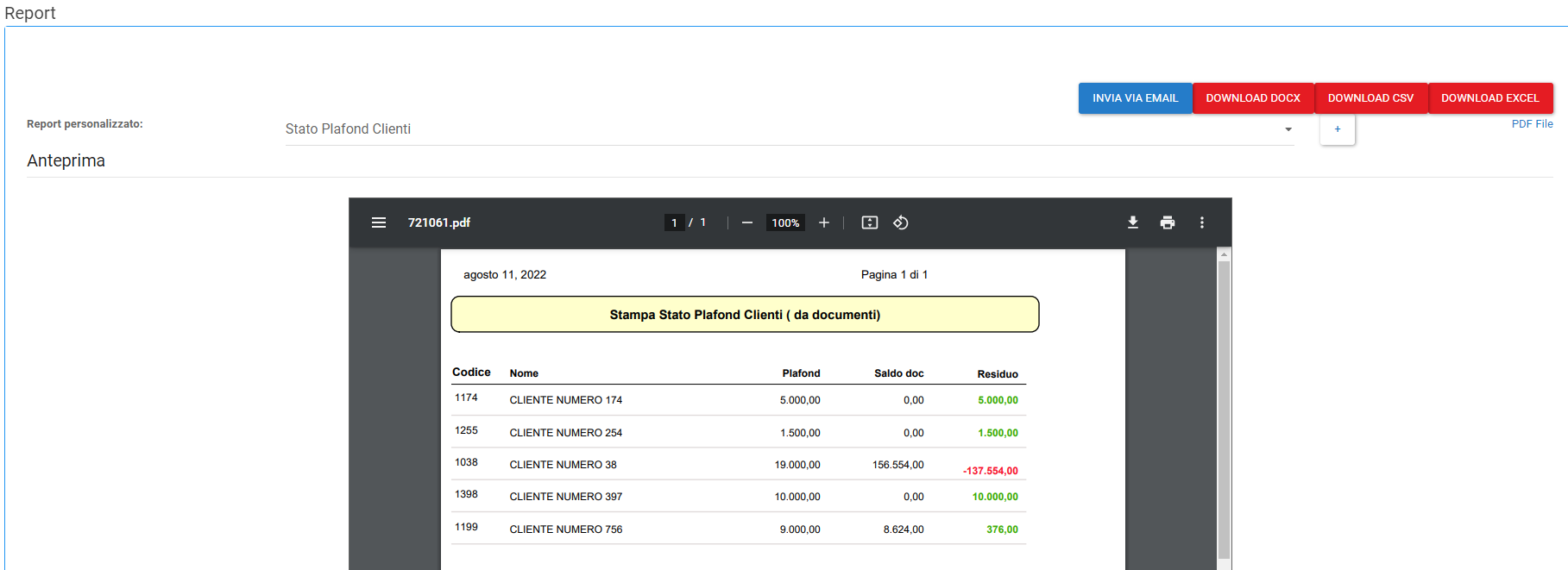Click the PDF page number field

(674, 222)
